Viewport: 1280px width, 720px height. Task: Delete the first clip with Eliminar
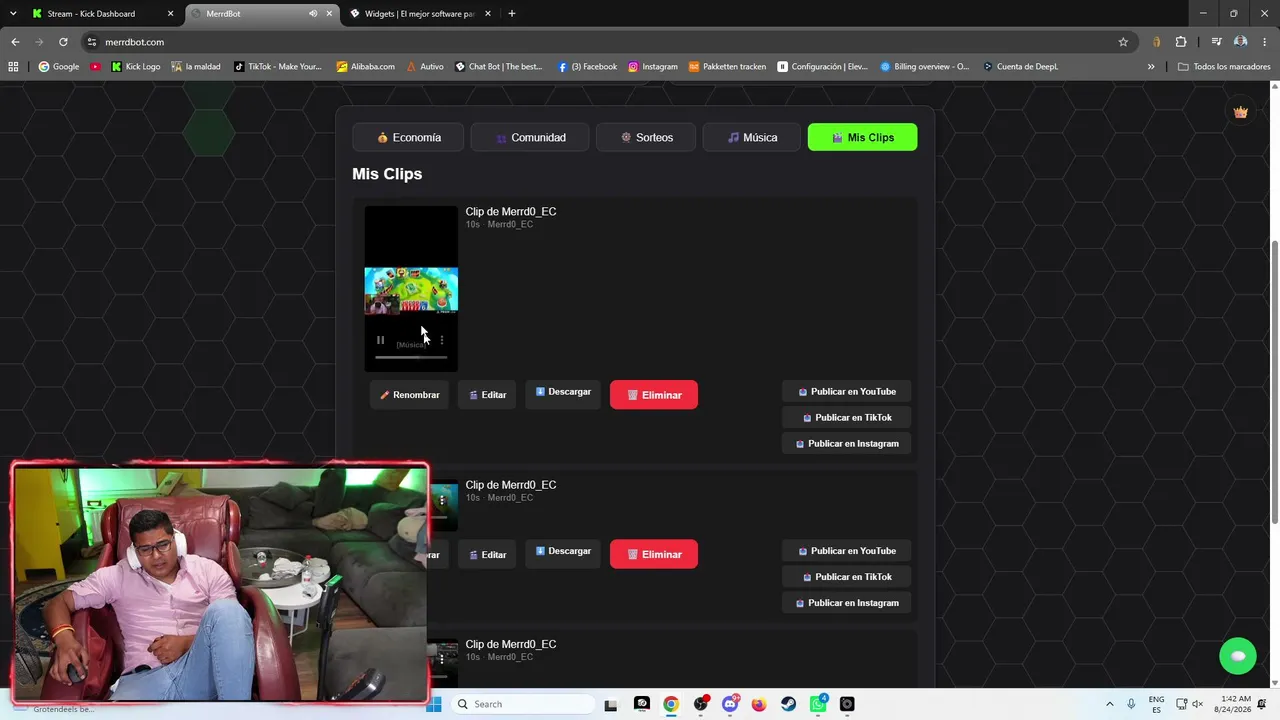tap(654, 395)
